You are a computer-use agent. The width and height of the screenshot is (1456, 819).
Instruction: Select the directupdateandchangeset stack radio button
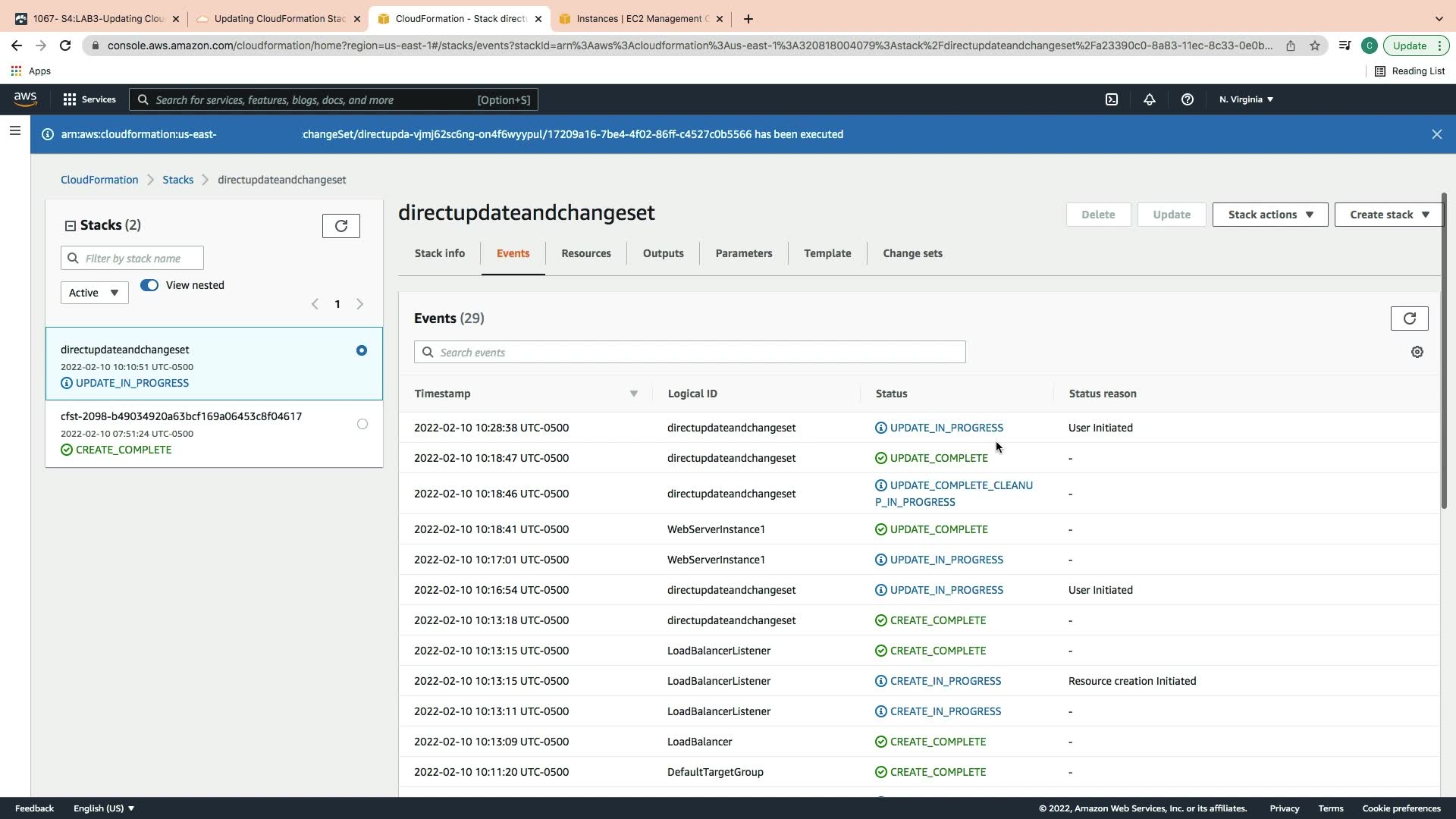[x=362, y=350]
